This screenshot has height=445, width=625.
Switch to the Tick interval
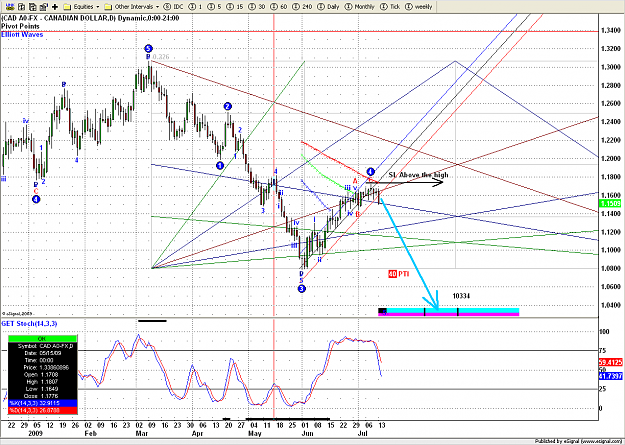391,7
